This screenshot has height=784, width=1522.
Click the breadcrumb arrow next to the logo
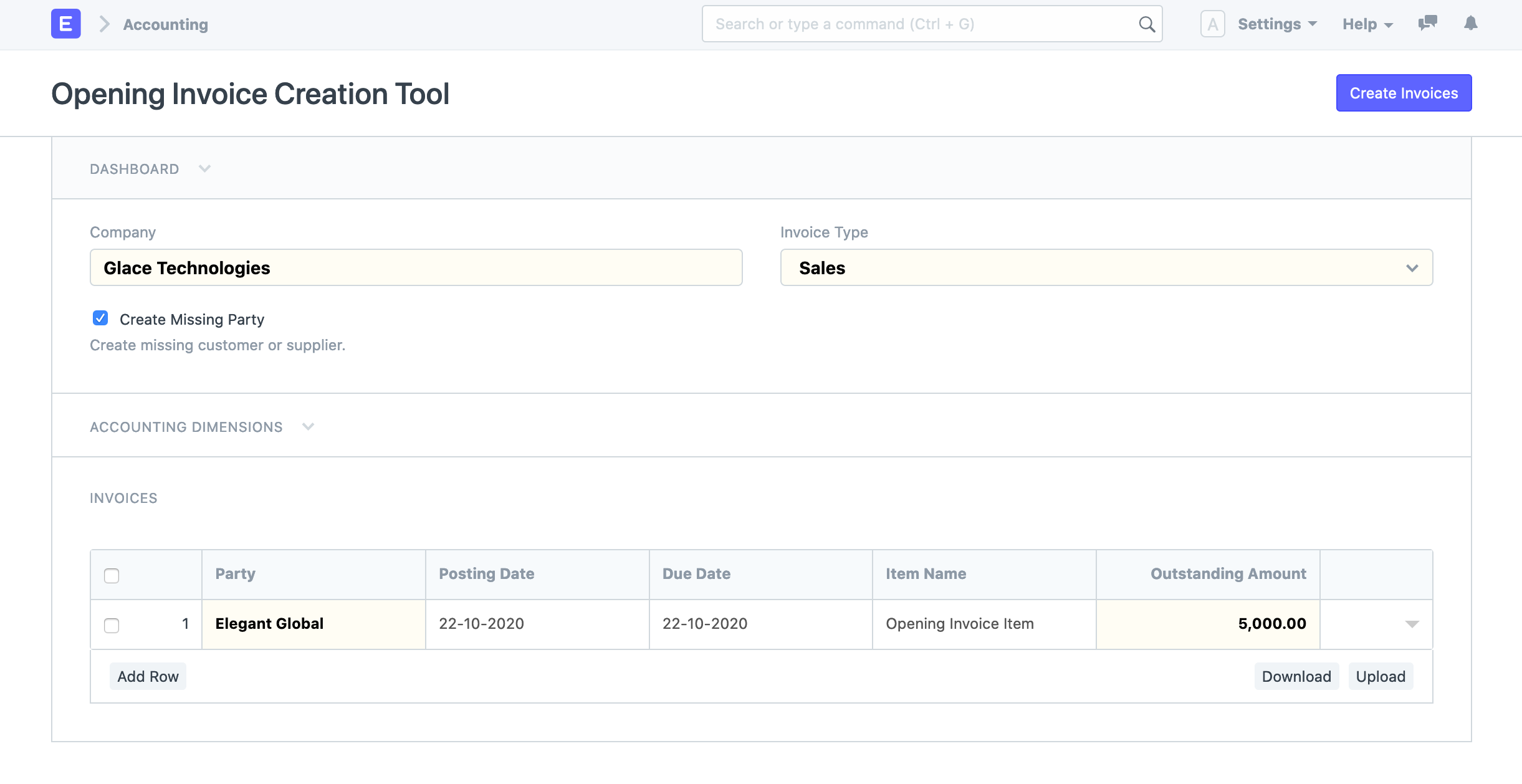tap(103, 24)
